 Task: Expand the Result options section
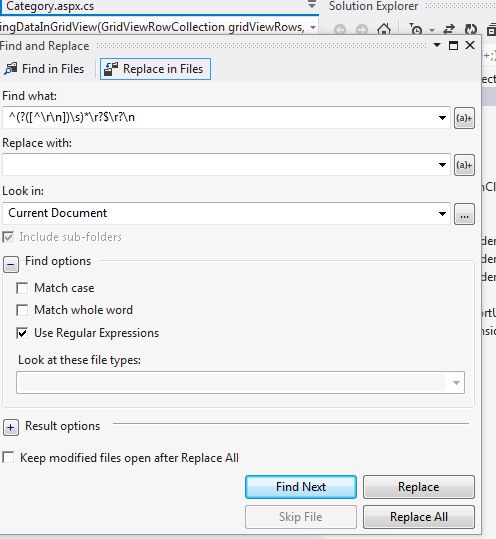click(11, 428)
